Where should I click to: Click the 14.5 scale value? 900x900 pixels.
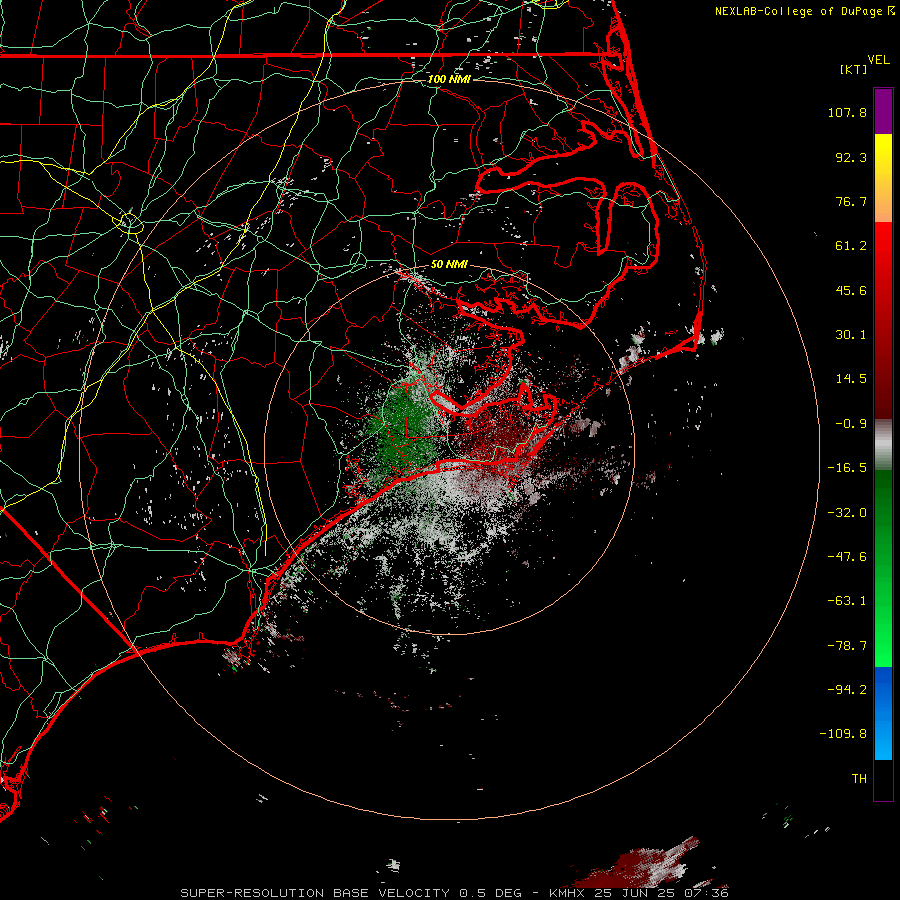[851, 379]
